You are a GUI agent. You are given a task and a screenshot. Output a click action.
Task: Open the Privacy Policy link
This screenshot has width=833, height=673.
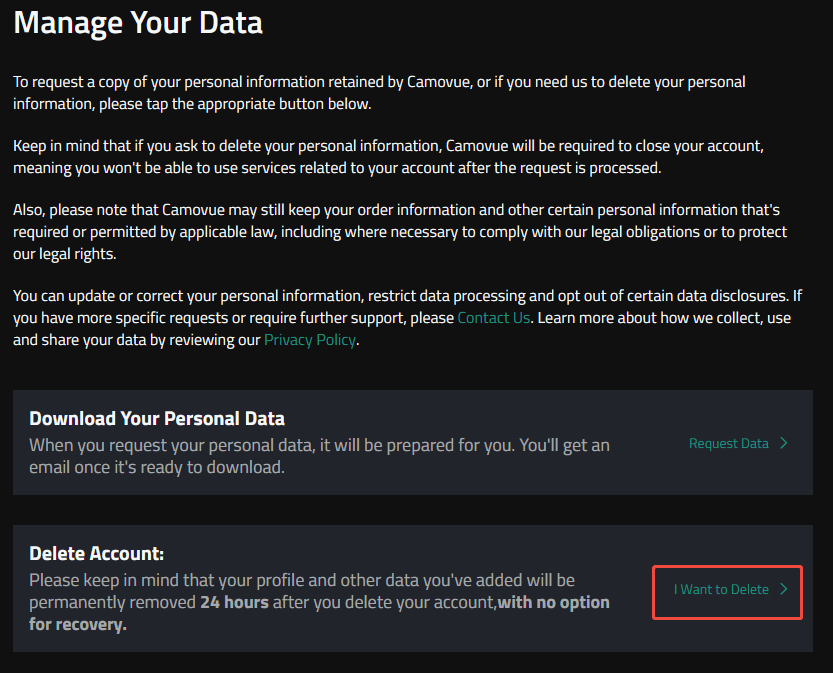pyautogui.click(x=310, y=340)
